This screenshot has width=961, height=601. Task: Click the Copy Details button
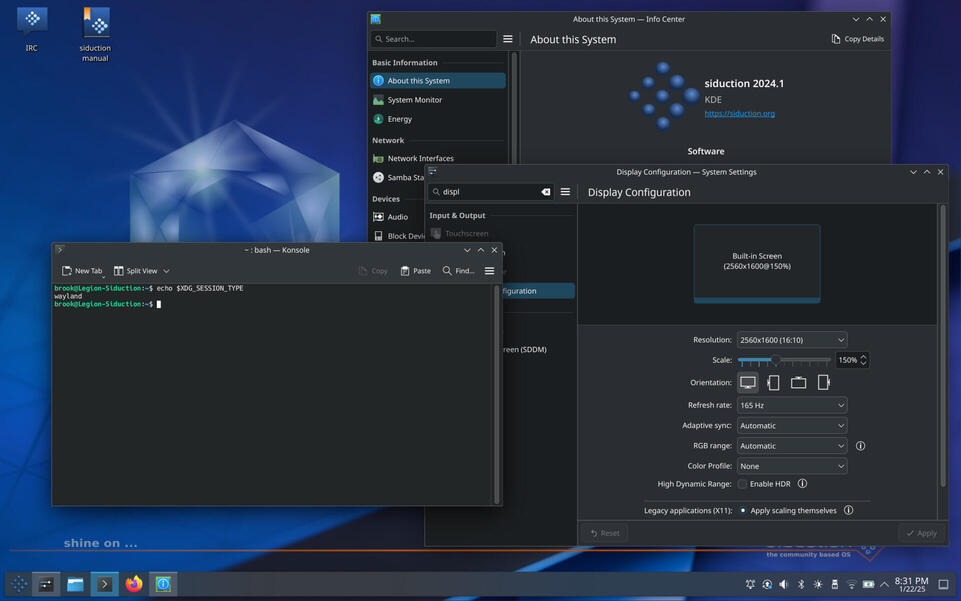tap(857, 39)
